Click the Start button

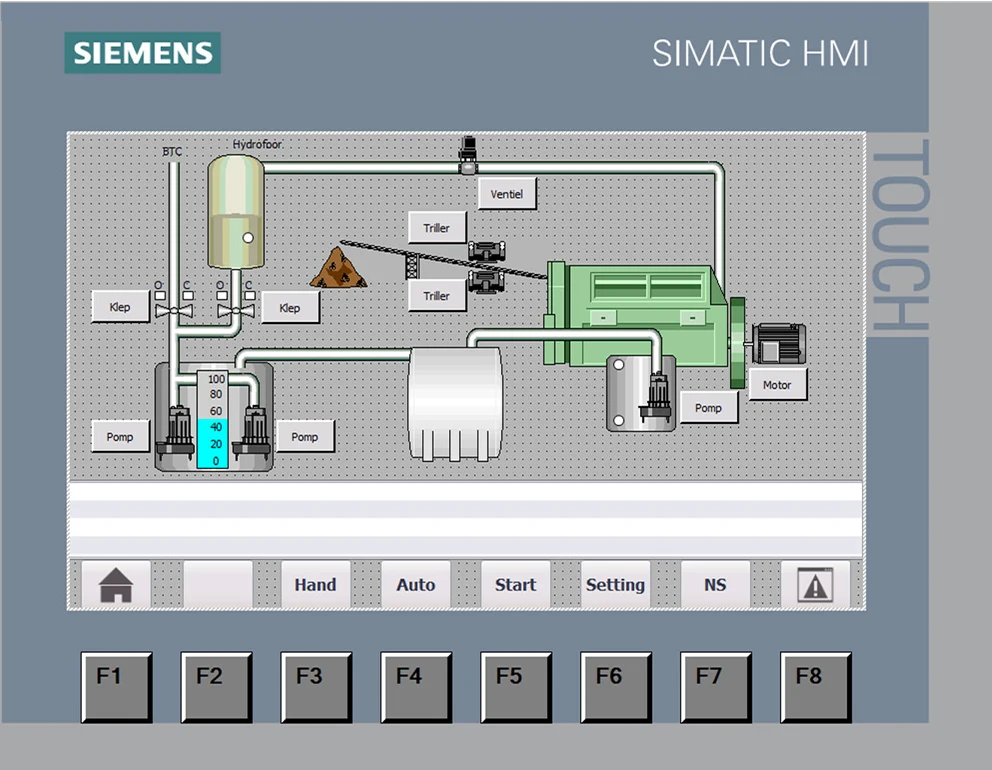(516, 585)
